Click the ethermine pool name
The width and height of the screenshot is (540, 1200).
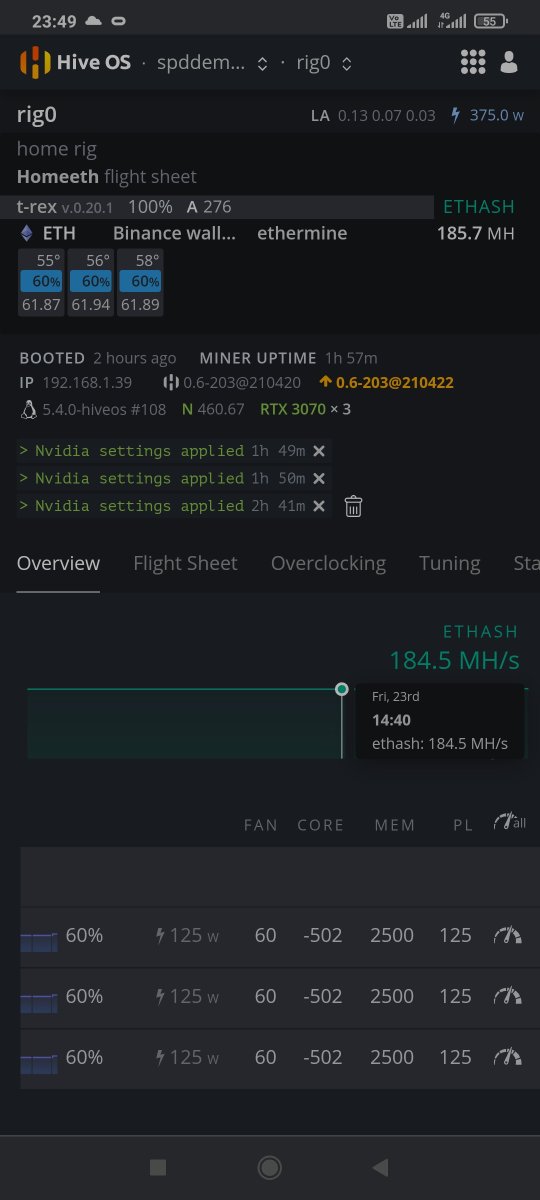click(x=302, y=233)
